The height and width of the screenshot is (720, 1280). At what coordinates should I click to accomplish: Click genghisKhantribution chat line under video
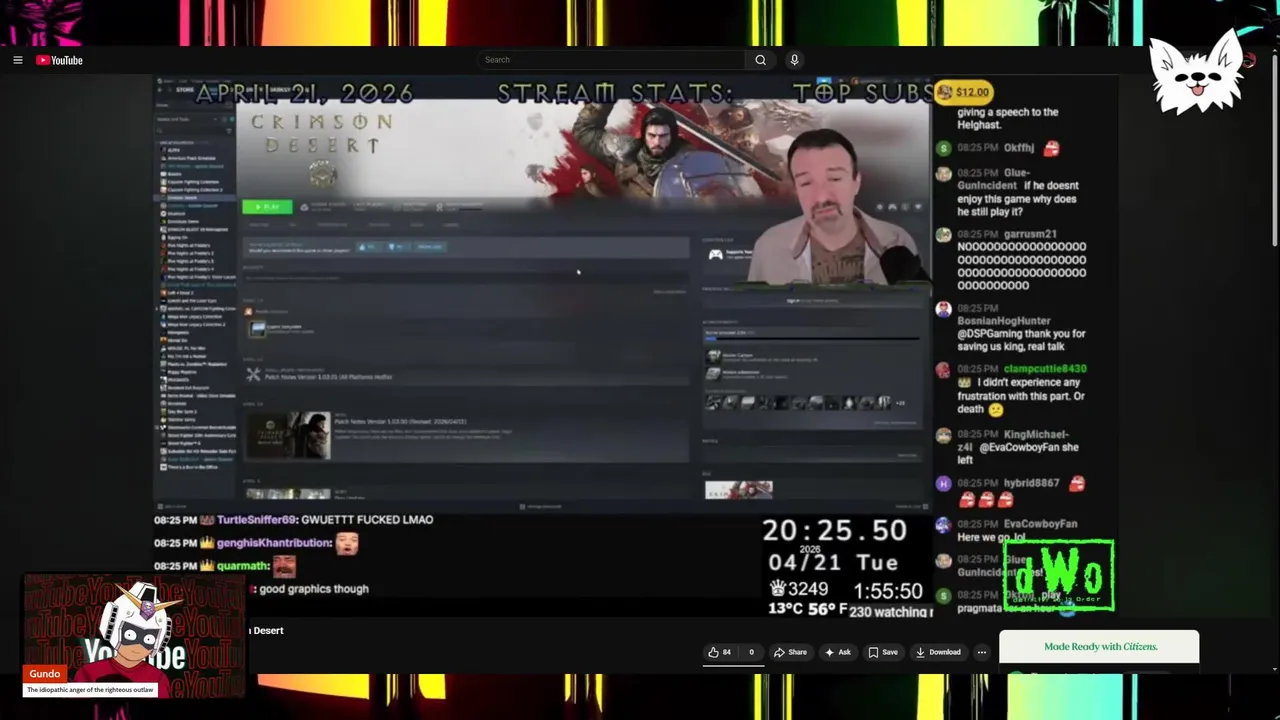click(x=257, y=543)
